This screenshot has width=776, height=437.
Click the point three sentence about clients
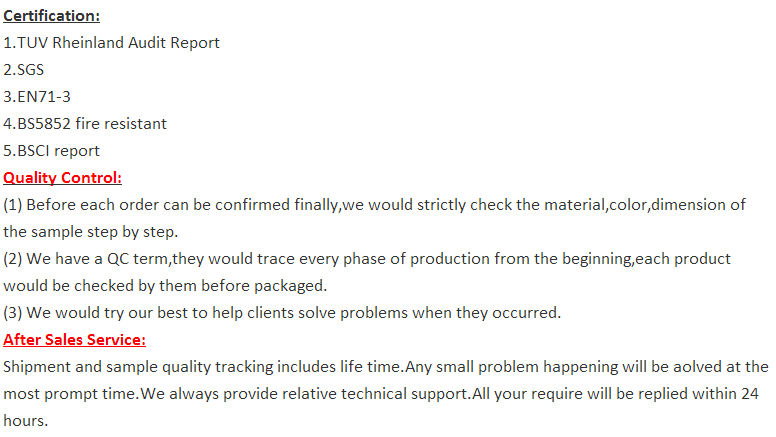(x=282, y=313)
